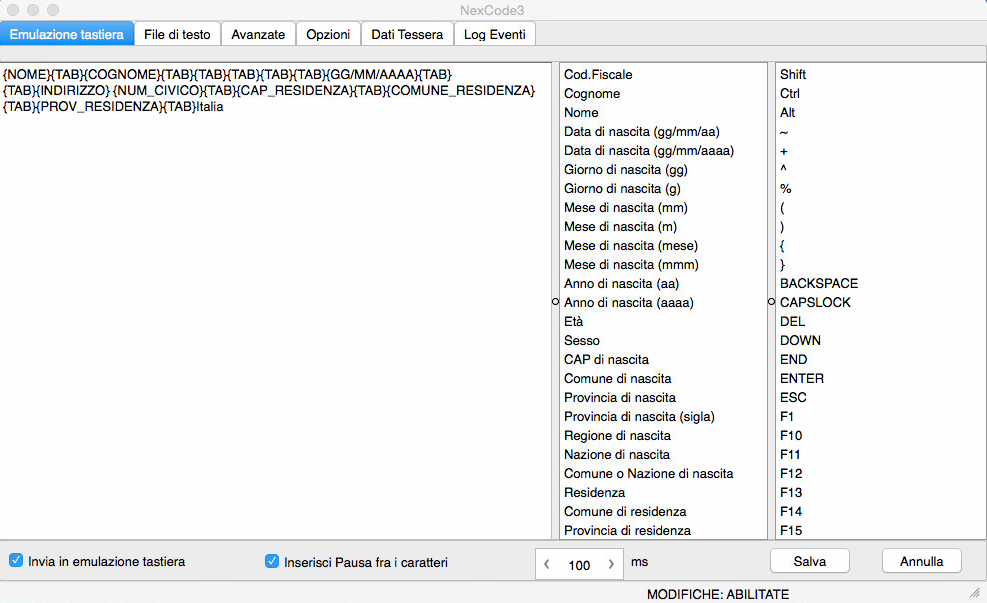Click the splitter handle left of fields list
Screen dimensions: 987x603
click(555, 300)
